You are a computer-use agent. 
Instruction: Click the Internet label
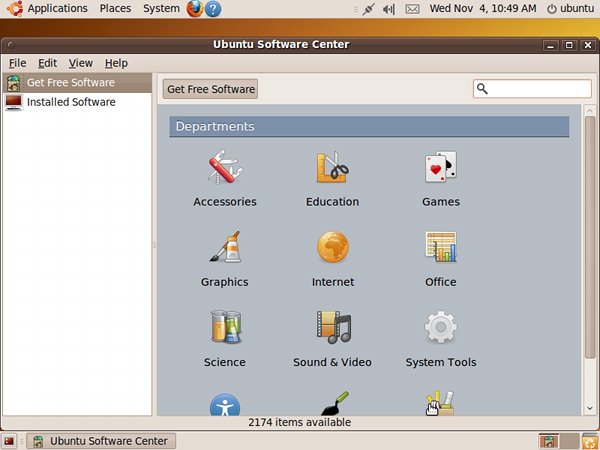[x=333, y=282]
